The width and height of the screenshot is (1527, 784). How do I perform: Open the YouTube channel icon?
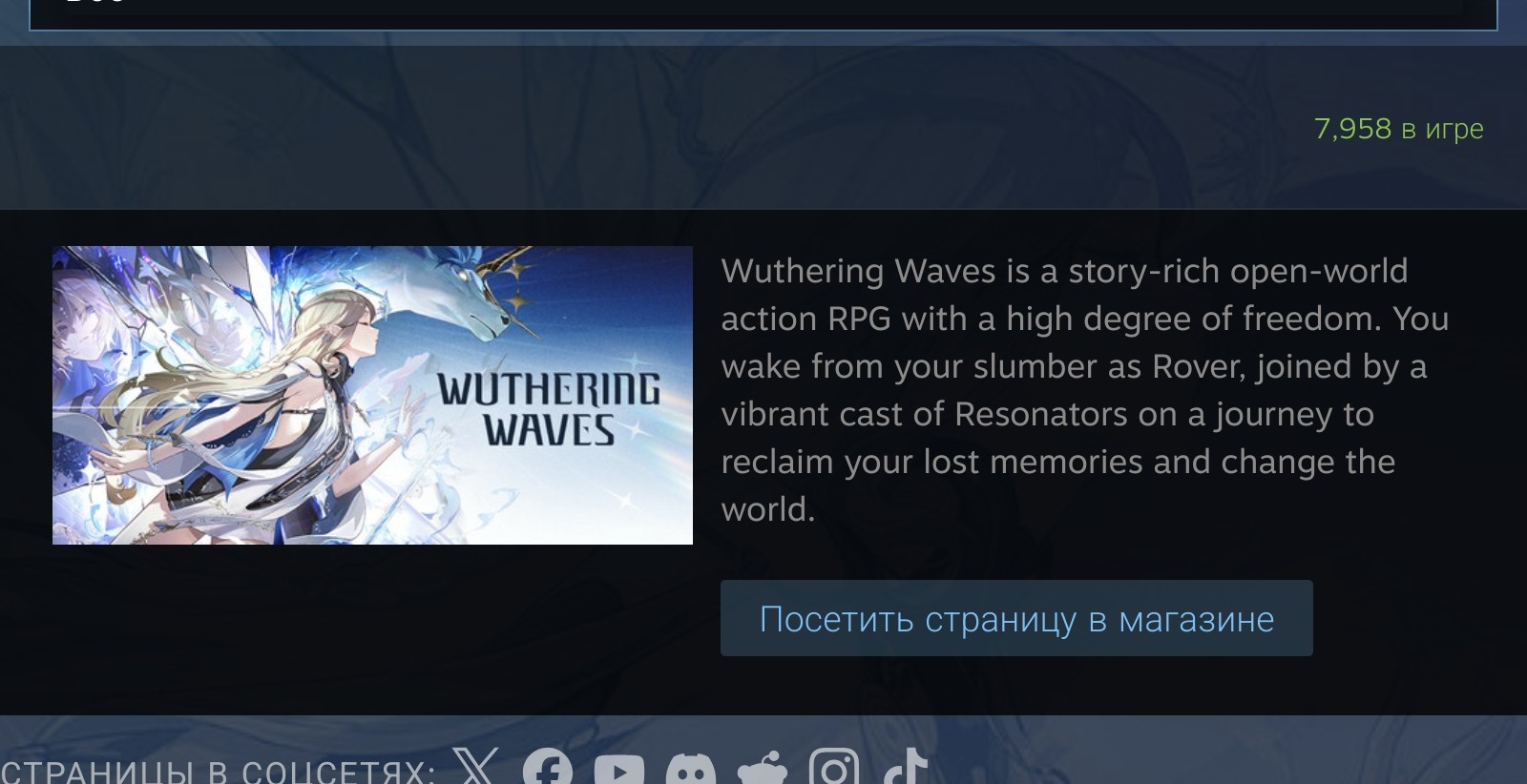pyautogui.click(x=619, y=769)
